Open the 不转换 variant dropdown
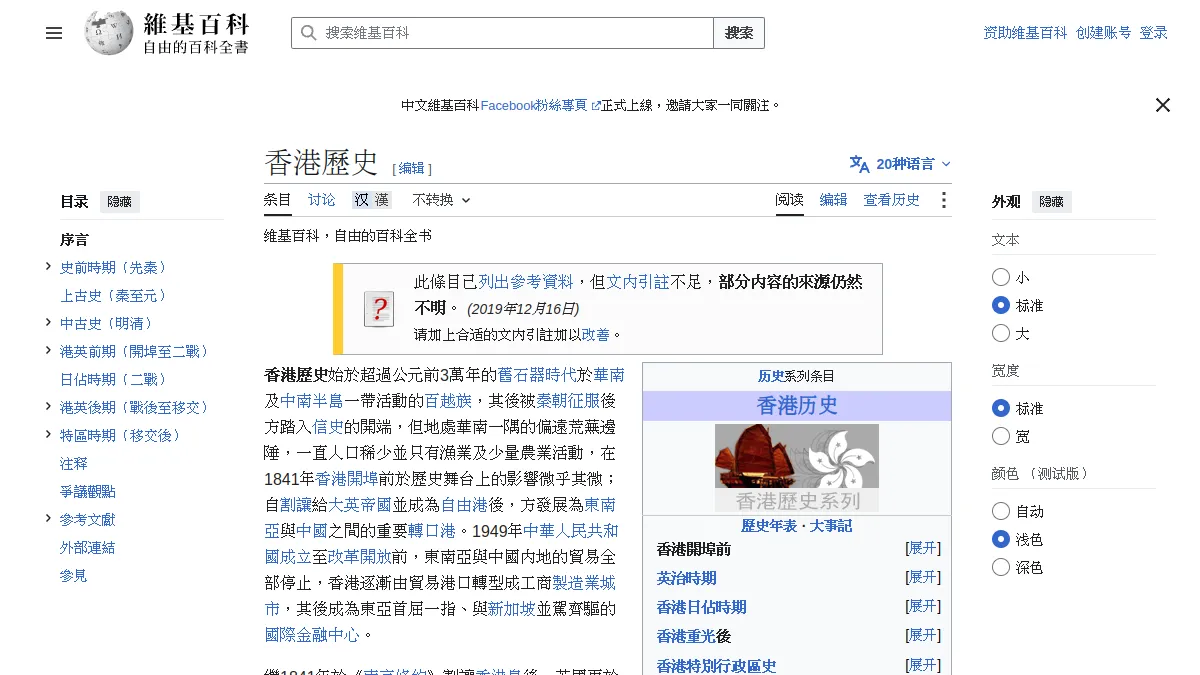 point(441,200)
